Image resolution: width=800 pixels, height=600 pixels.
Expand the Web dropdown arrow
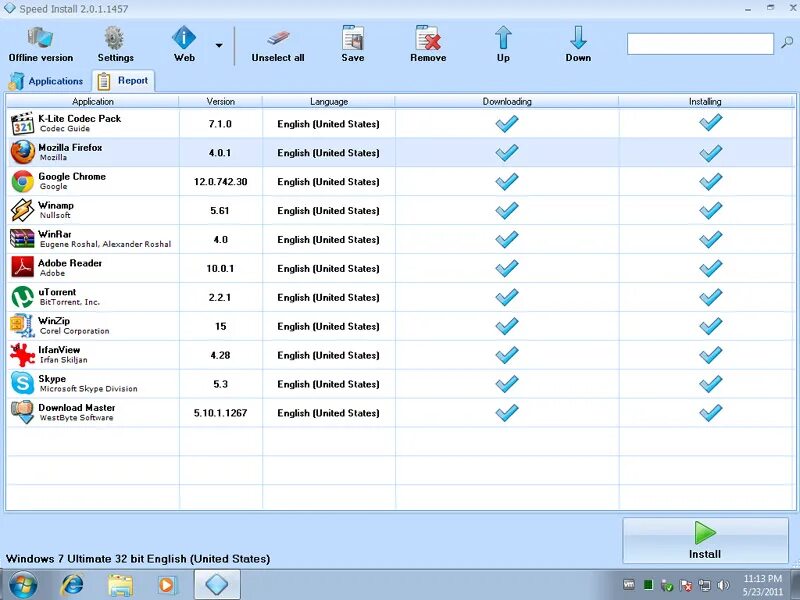[219, 45]
